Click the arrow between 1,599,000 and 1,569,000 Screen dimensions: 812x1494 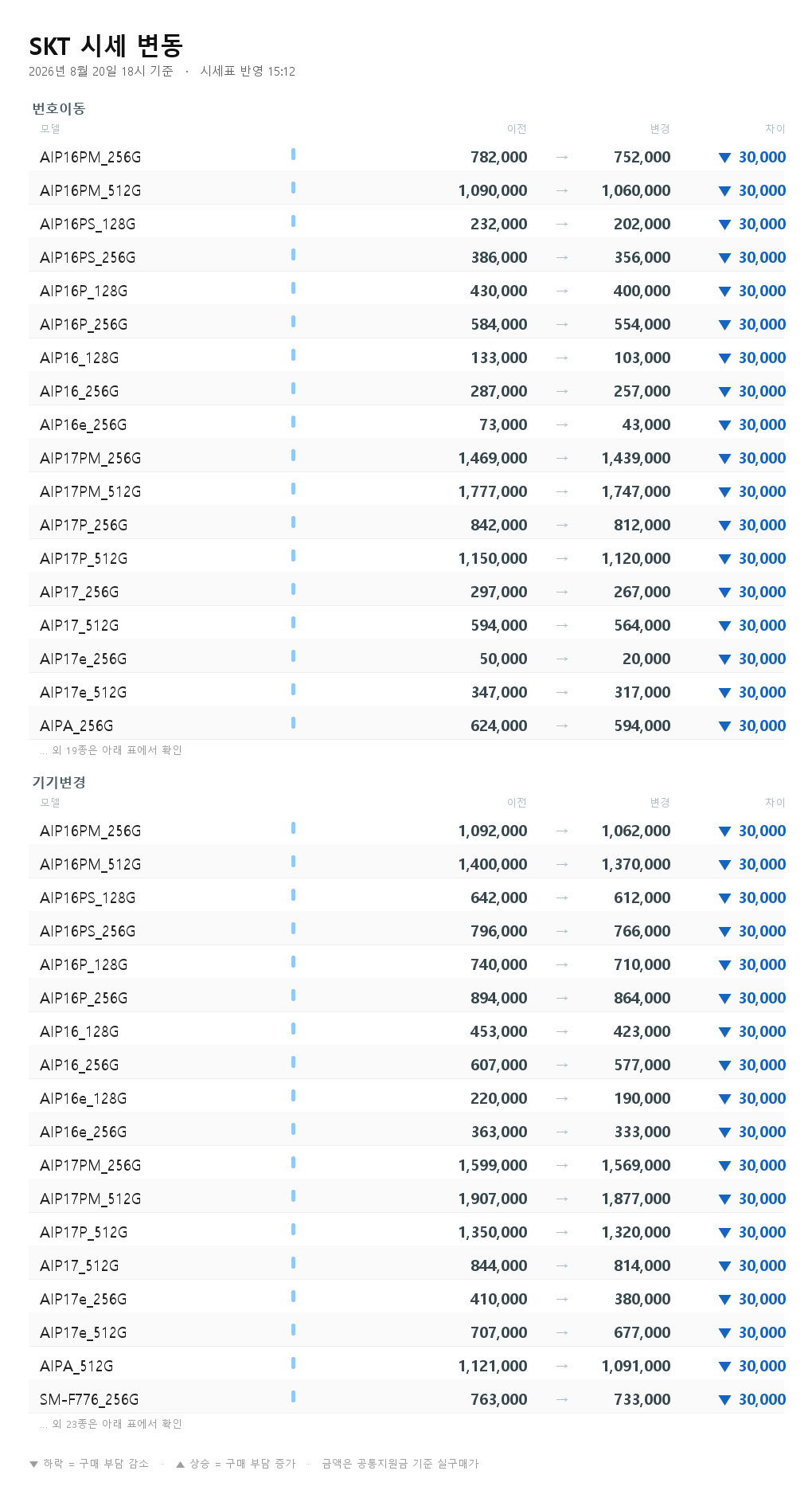click(x=562, y=1166)
